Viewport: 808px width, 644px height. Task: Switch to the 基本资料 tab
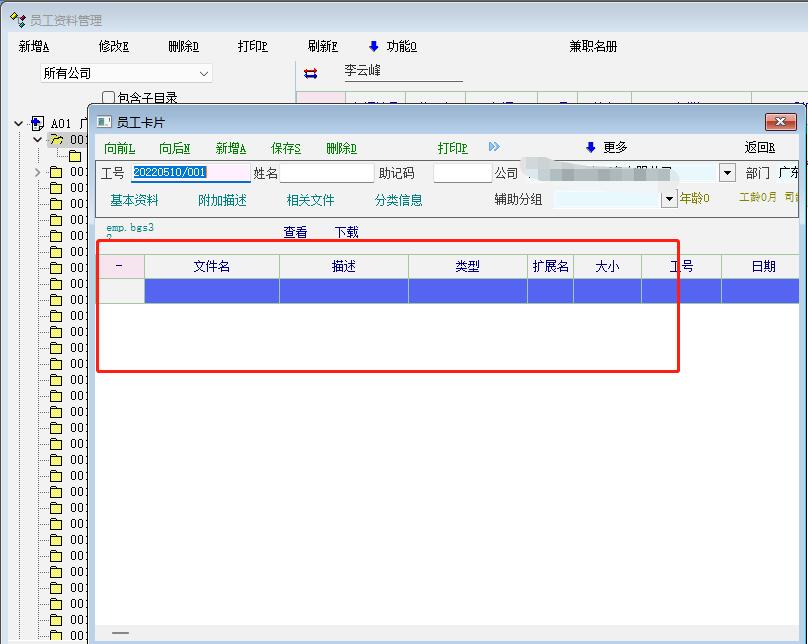pyautogui.click(x=134, y=200)
